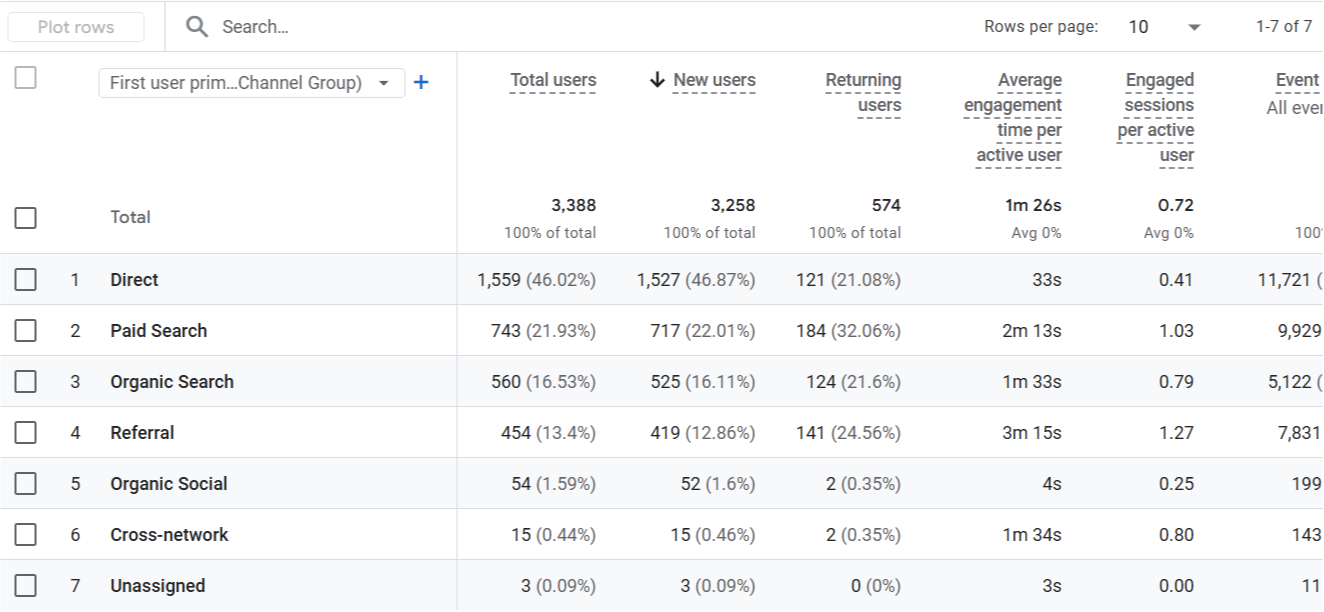The image size is (1324, 612).
Task: Click the 2m 13s Paid Search engagement time
Action: tap(1032, 331)
